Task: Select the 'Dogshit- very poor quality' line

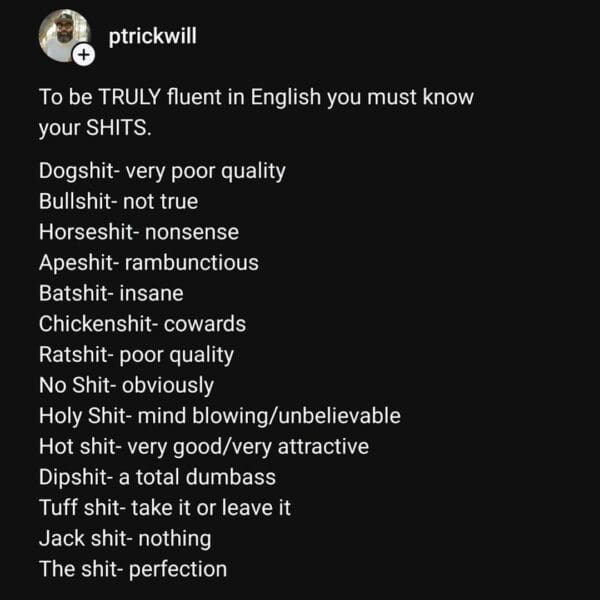Action: tap(162, 171)
